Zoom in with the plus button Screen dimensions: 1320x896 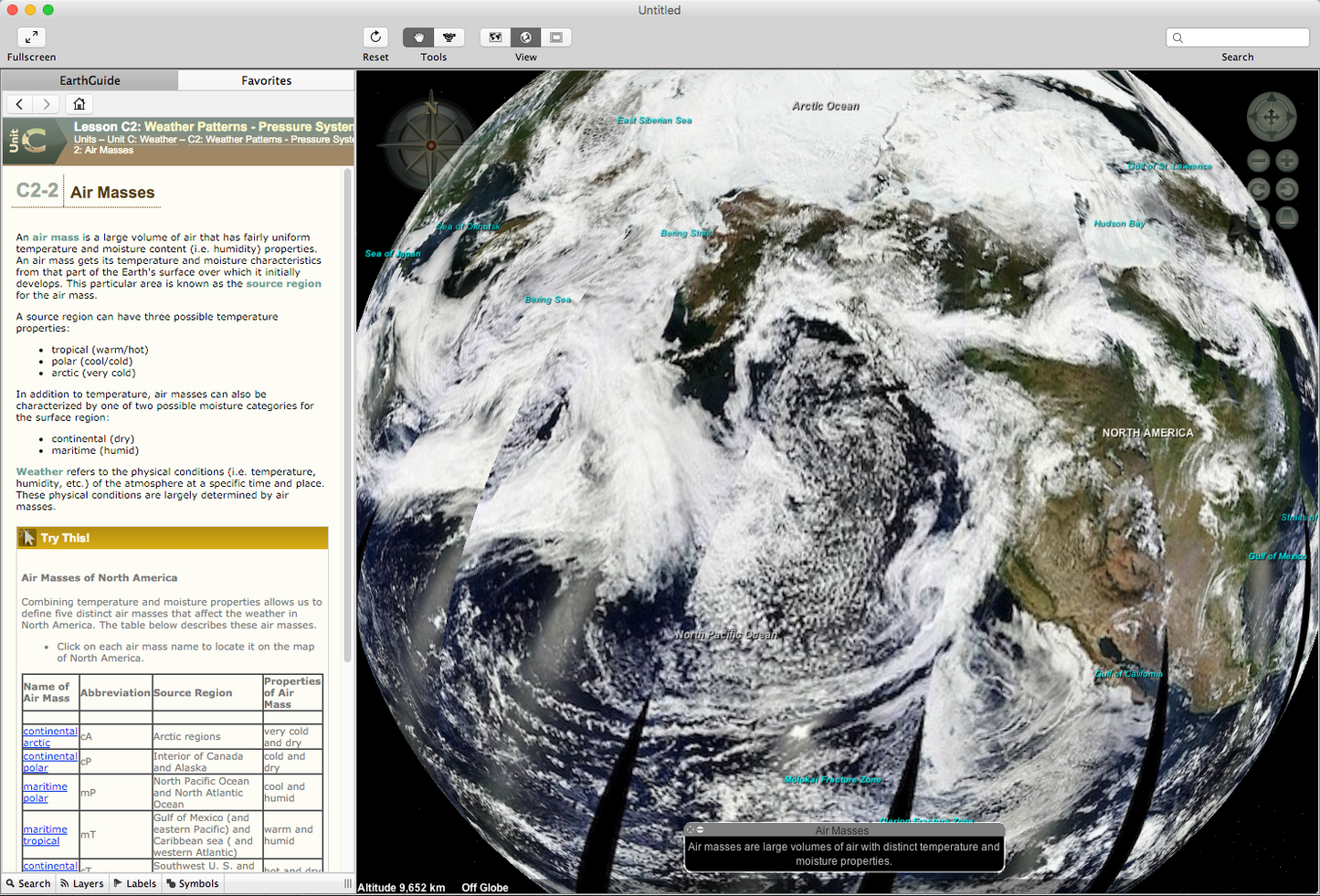[1286, 162]
